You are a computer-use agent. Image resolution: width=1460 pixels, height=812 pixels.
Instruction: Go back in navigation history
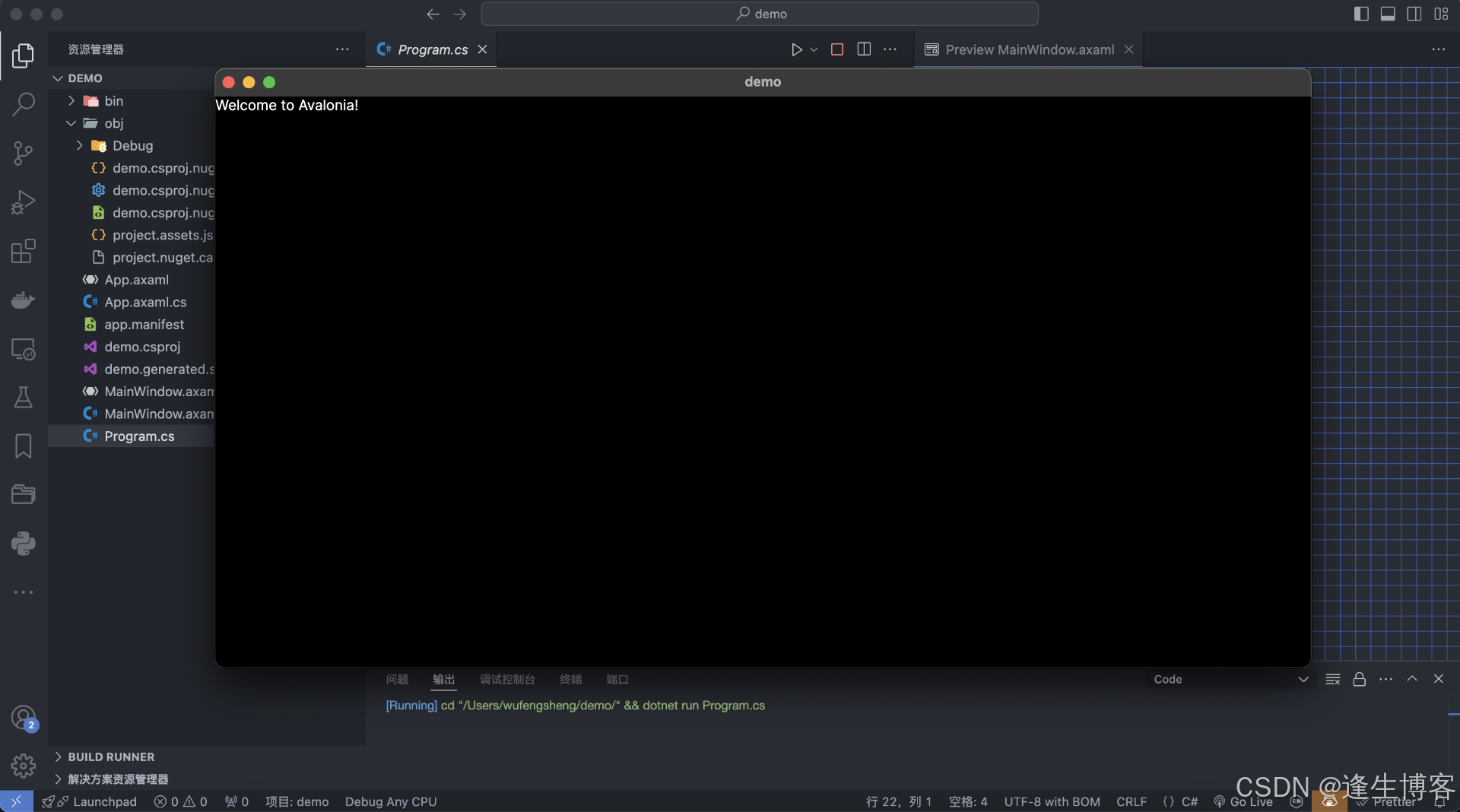(433, 14)
